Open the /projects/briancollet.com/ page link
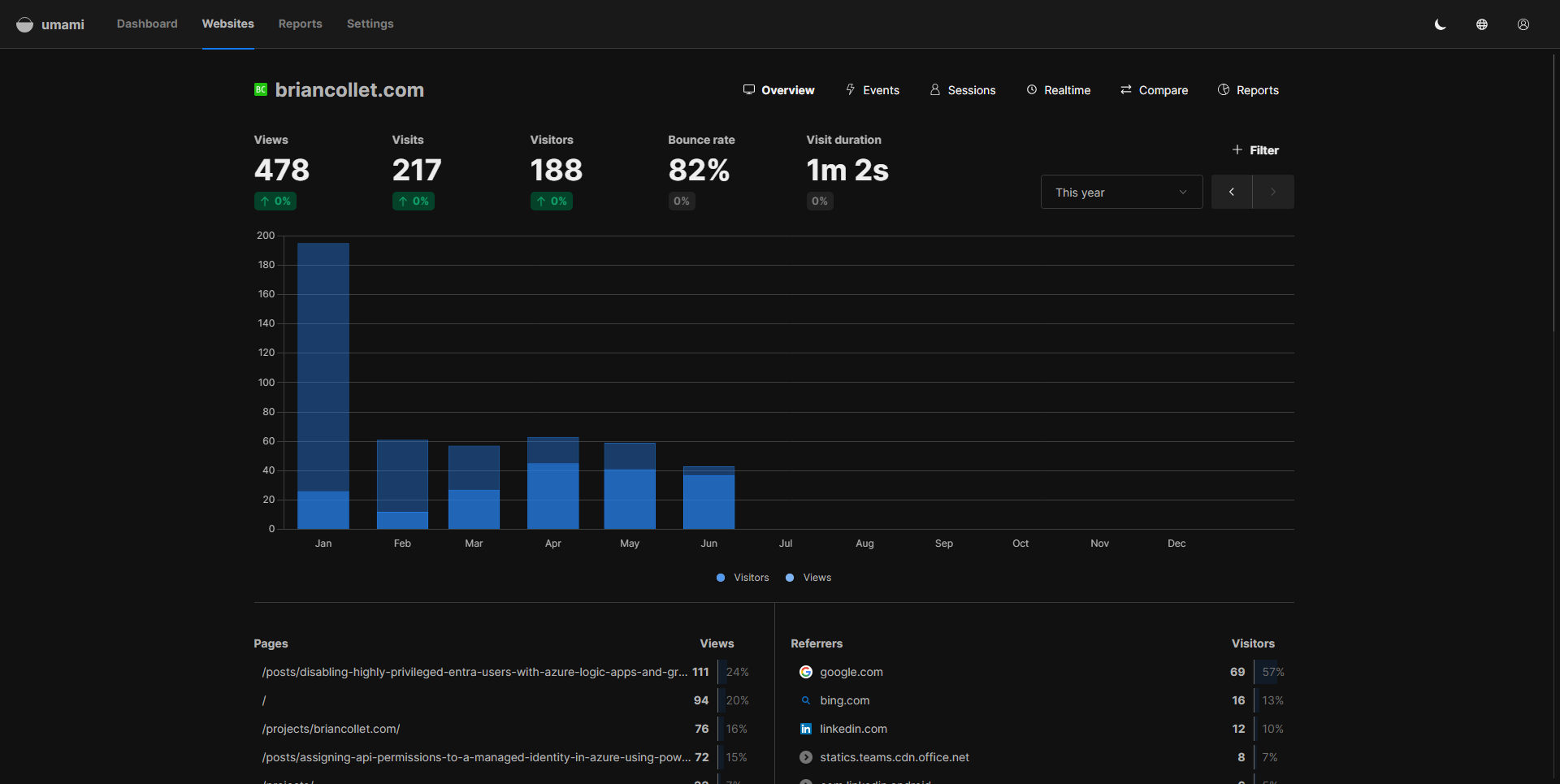 tap(331, 729)
